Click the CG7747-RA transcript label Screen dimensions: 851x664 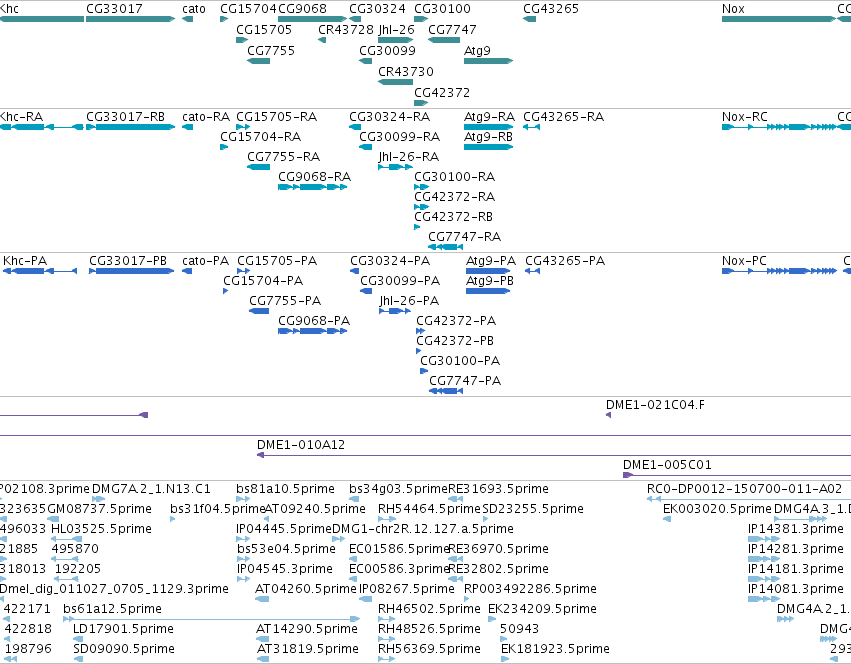[x=465, y=237]
